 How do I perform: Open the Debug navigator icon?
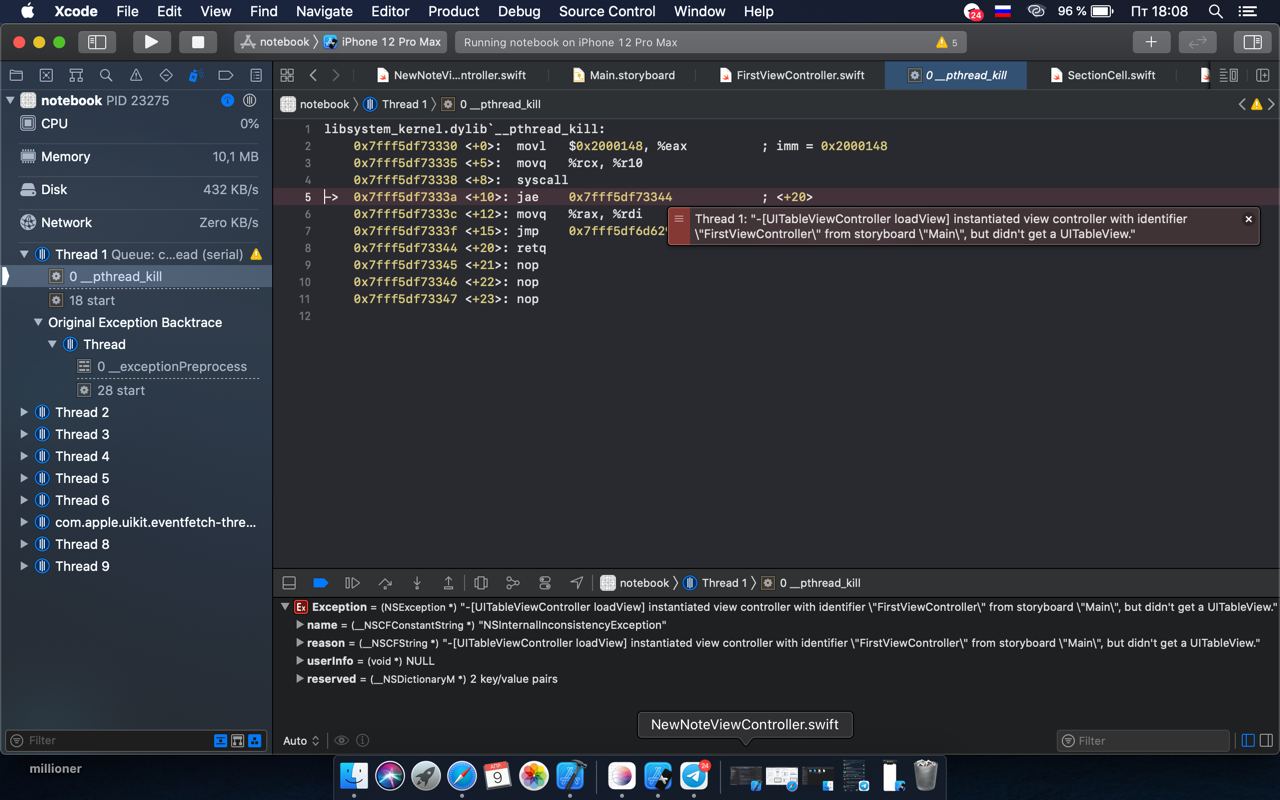196,75
